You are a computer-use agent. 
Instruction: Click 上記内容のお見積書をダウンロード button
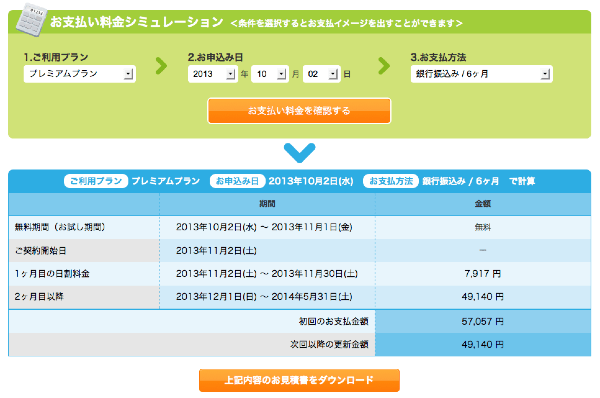click(x=299, y=380)
